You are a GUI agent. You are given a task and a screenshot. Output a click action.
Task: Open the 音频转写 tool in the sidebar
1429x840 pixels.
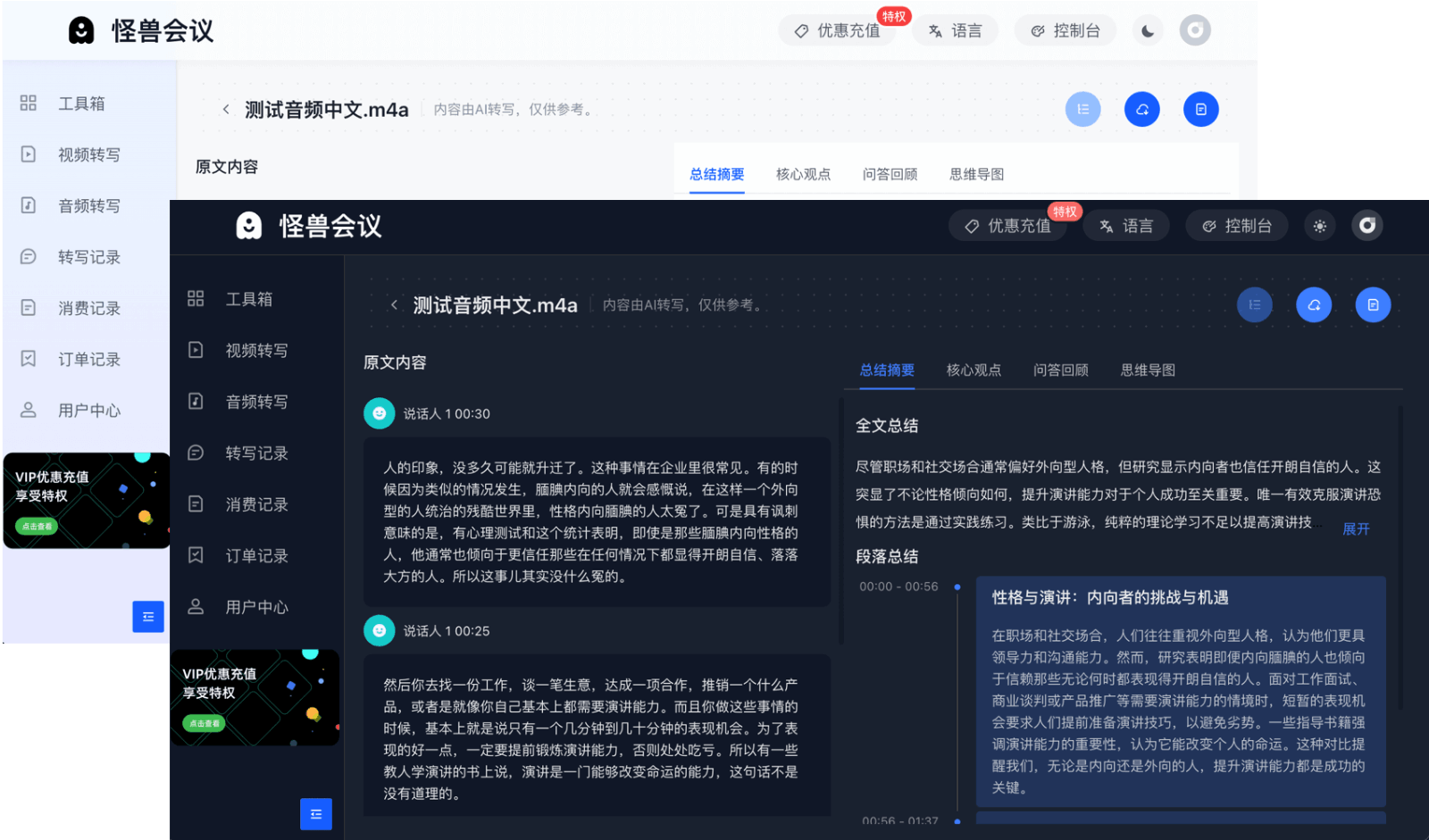(256, 401)
